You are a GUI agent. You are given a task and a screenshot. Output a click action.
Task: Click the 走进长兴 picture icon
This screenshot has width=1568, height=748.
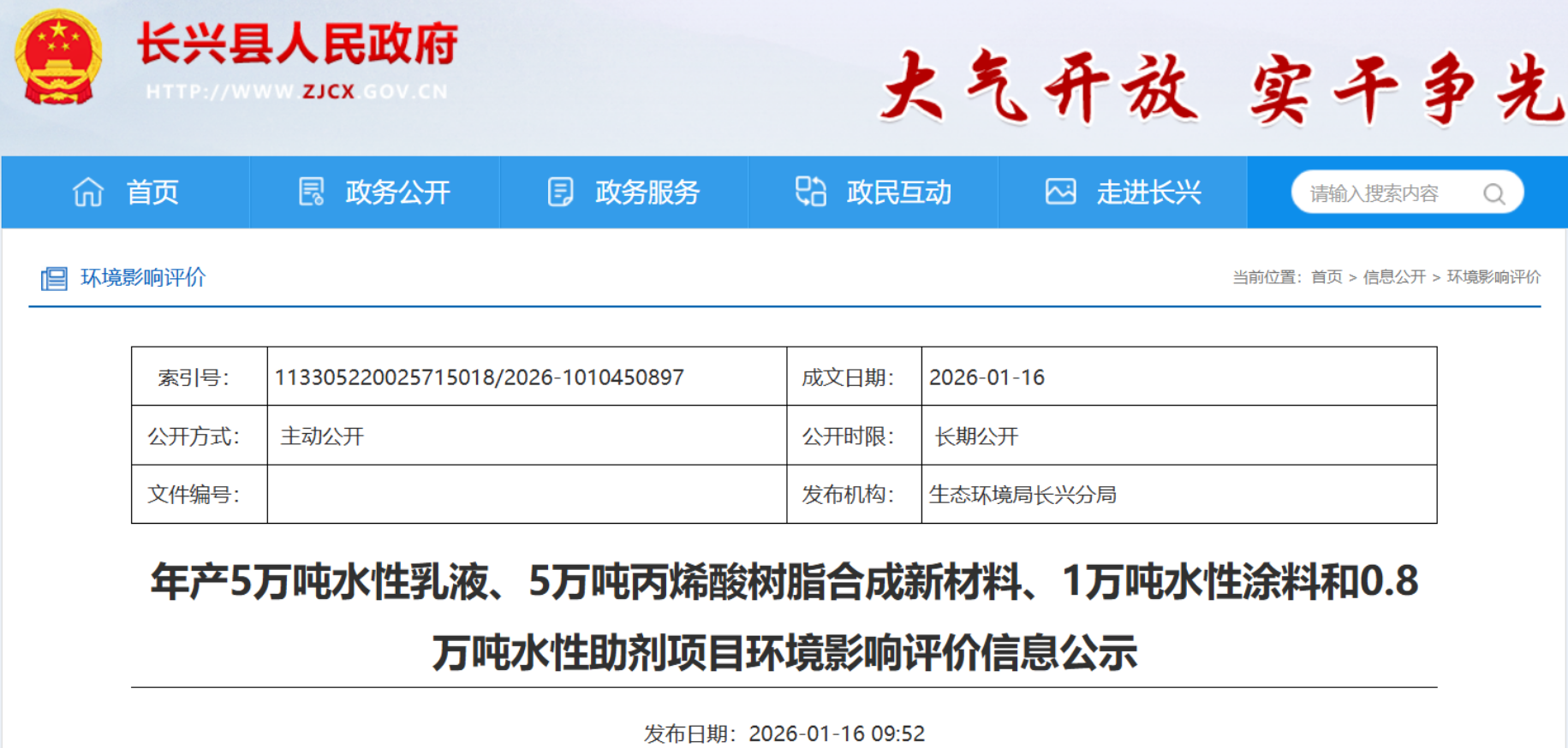(x=1060, y=192)
